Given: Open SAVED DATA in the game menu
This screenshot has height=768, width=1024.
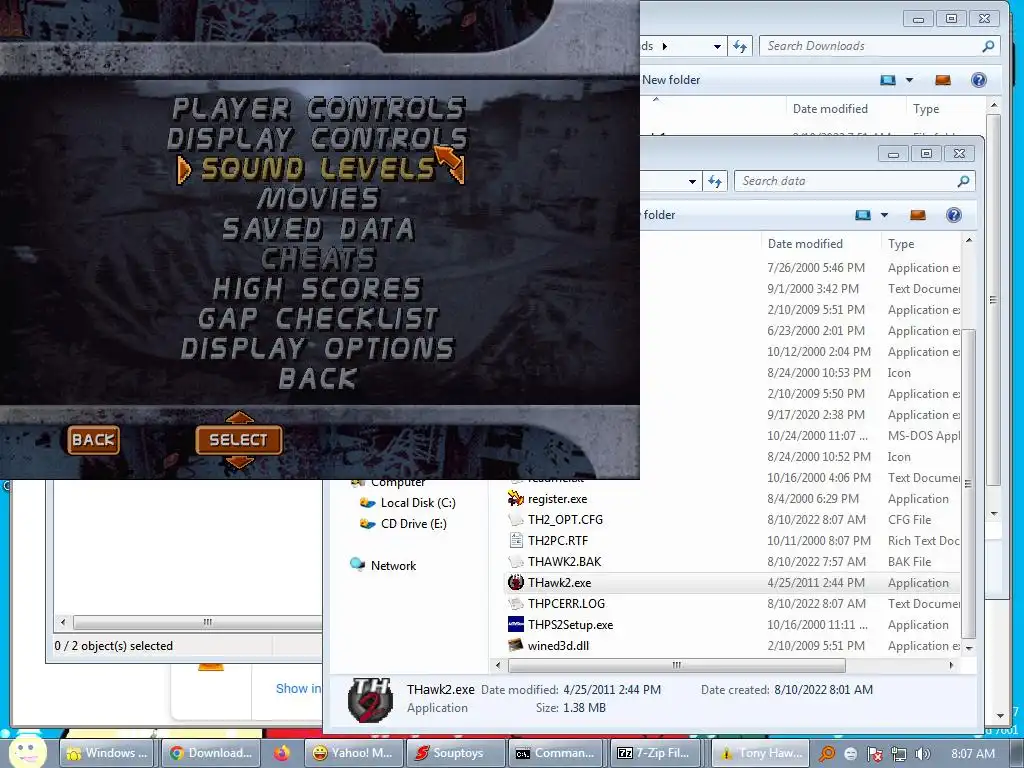Looking at the screenshot, I should pyautogui.click(x=319, y=229).
